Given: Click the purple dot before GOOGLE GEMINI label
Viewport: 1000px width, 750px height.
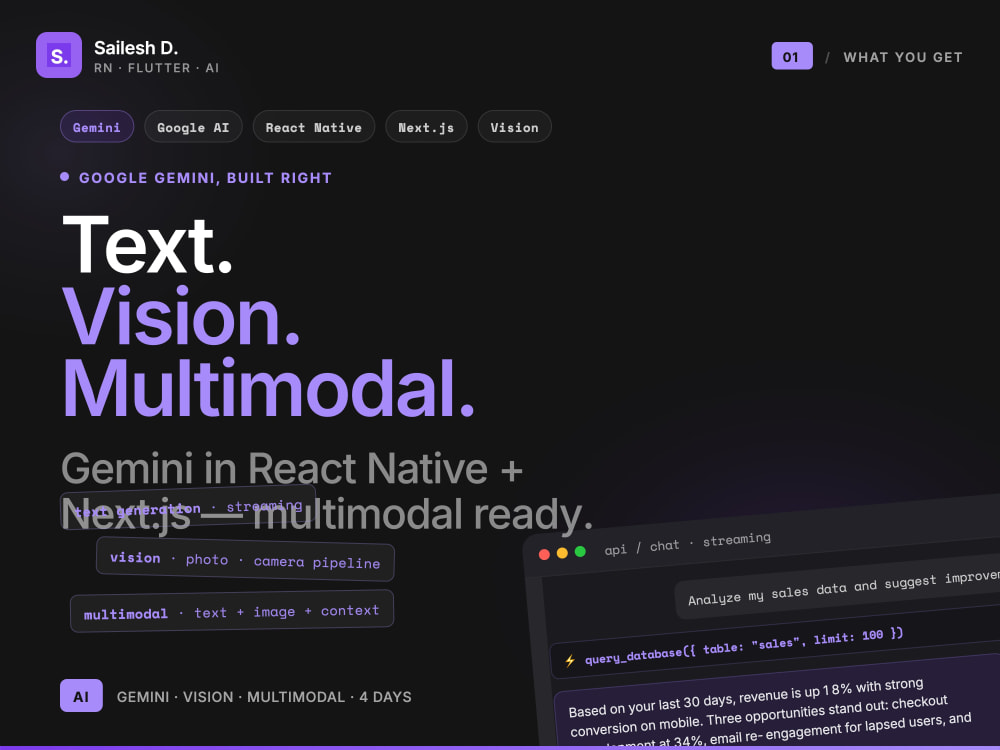Looking at the screenshot, I should [x=64, y=177].
